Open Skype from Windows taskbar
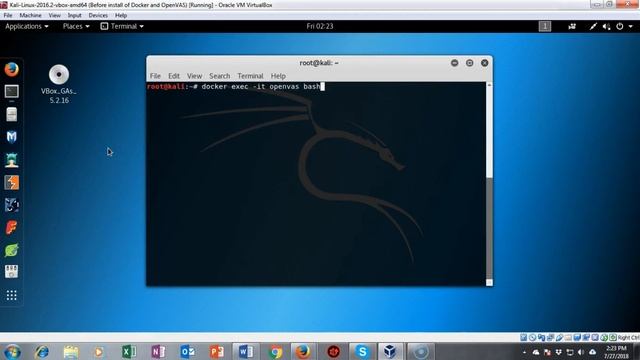 coord(362,352)
